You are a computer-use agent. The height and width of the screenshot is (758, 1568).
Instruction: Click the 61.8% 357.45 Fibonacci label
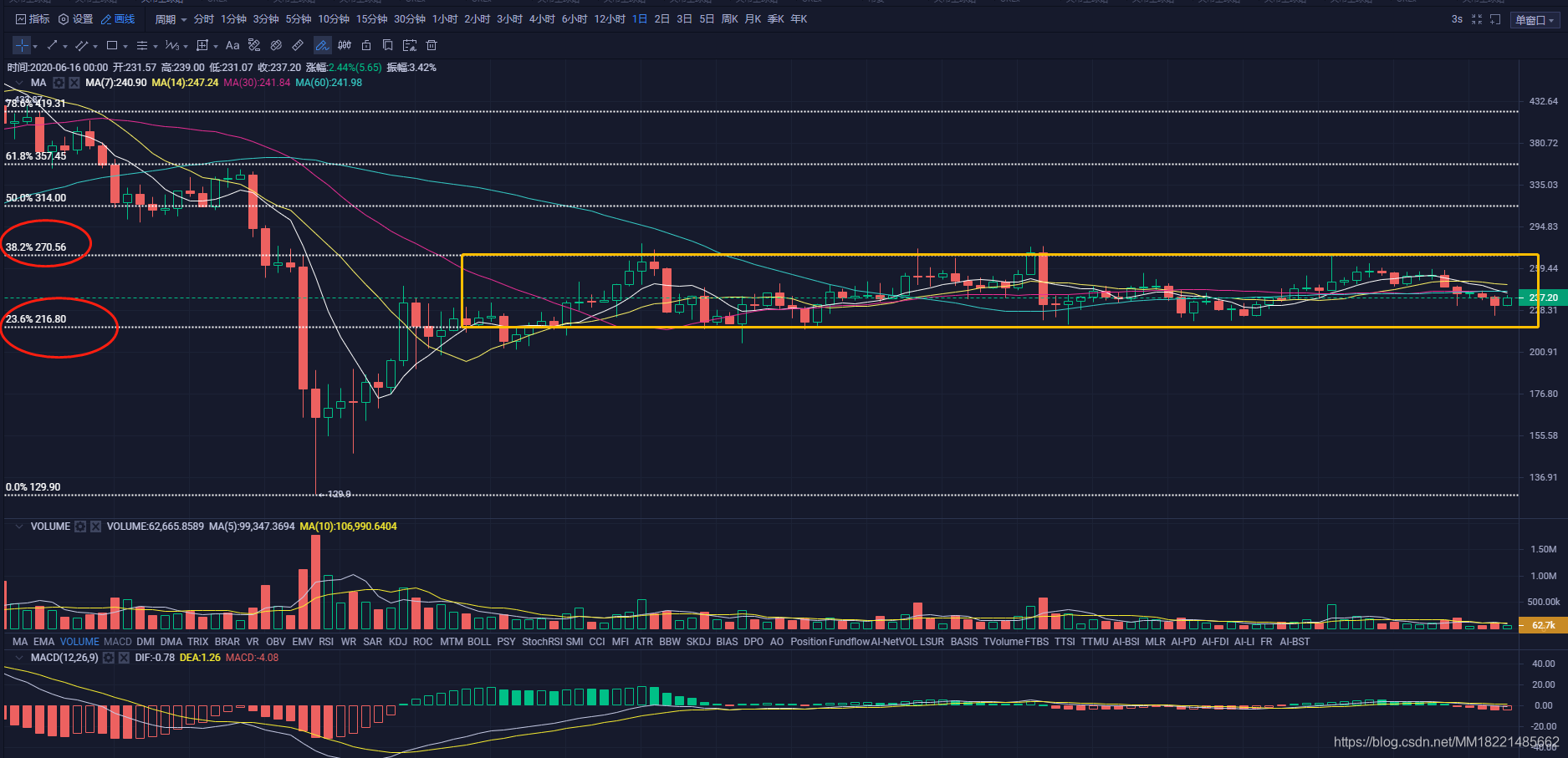click(36, 156)
